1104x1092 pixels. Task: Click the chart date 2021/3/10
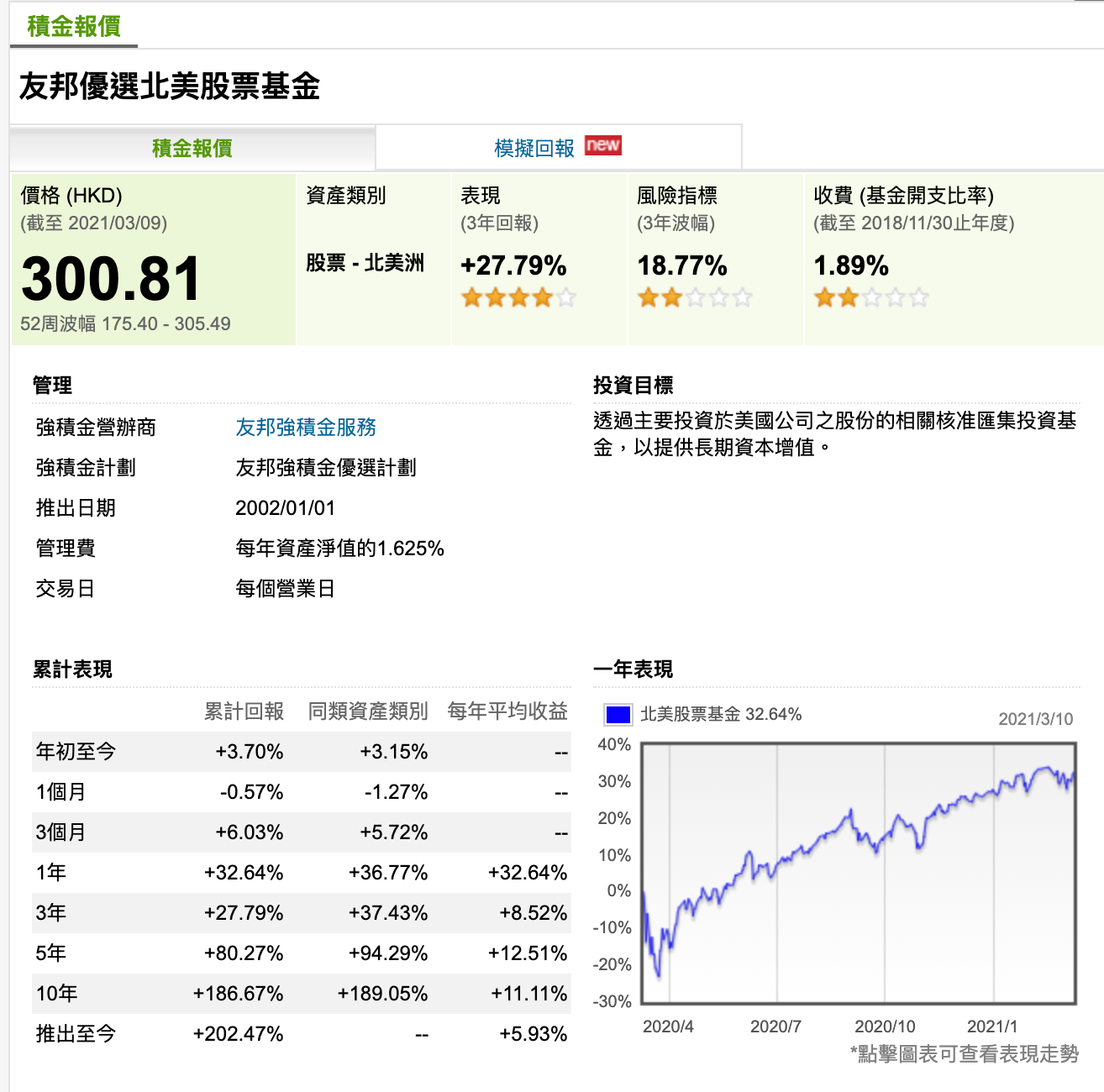pos(1036,718)
